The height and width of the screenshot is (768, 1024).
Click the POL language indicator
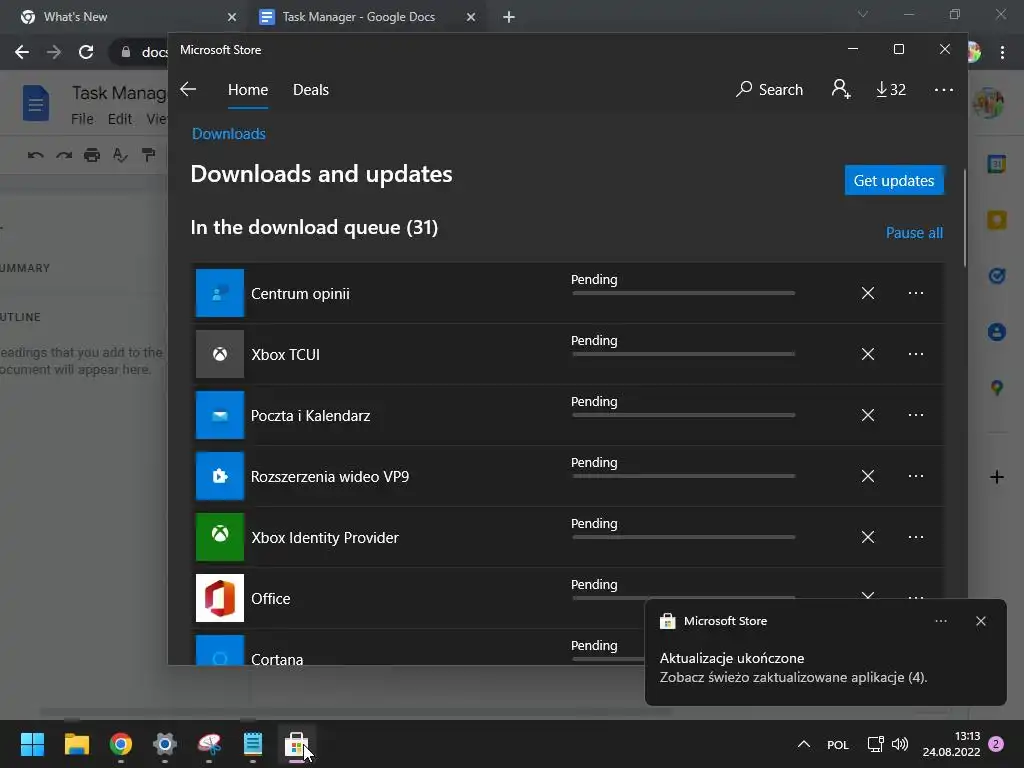(838, 745)
